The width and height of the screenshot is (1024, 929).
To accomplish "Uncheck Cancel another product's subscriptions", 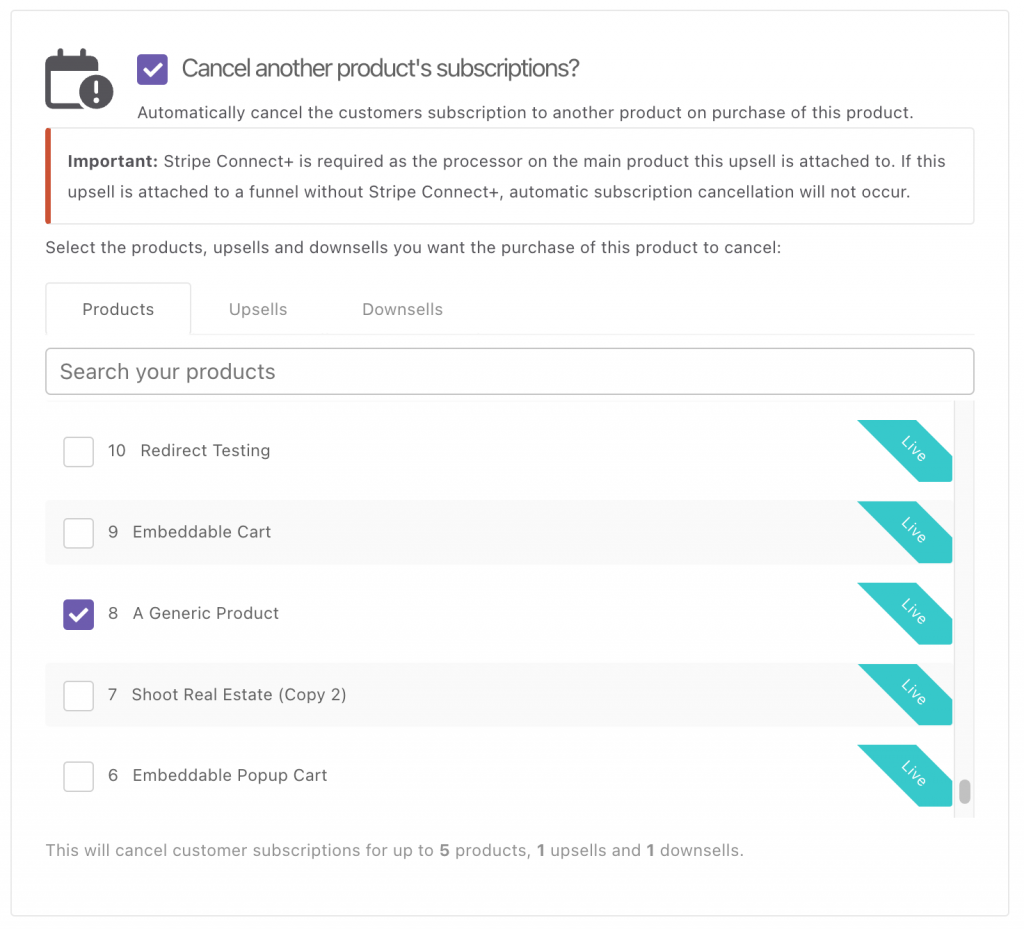I will click(152, 69).
